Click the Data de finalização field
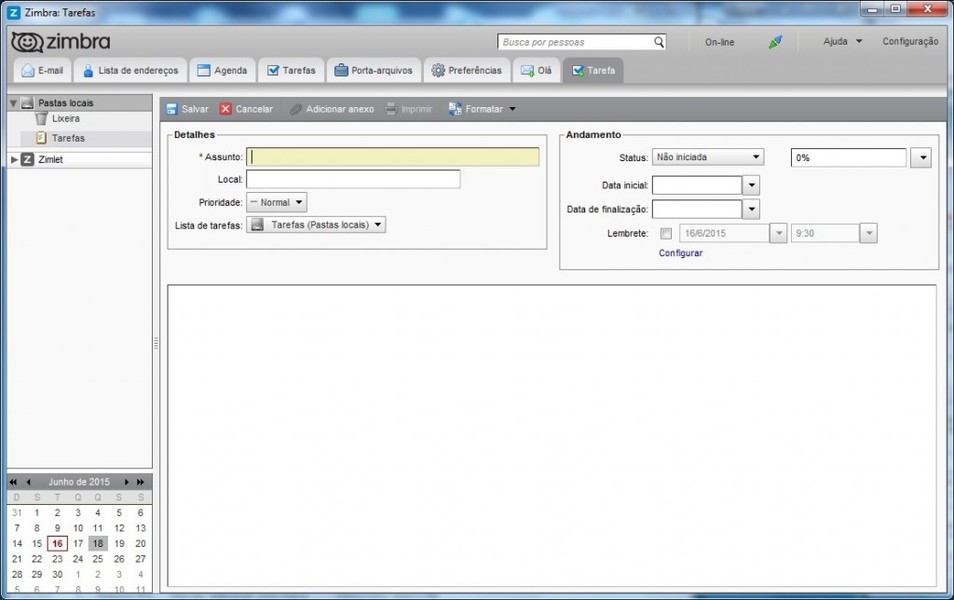This screenshot has width=954, height=600. click(697, 209)
